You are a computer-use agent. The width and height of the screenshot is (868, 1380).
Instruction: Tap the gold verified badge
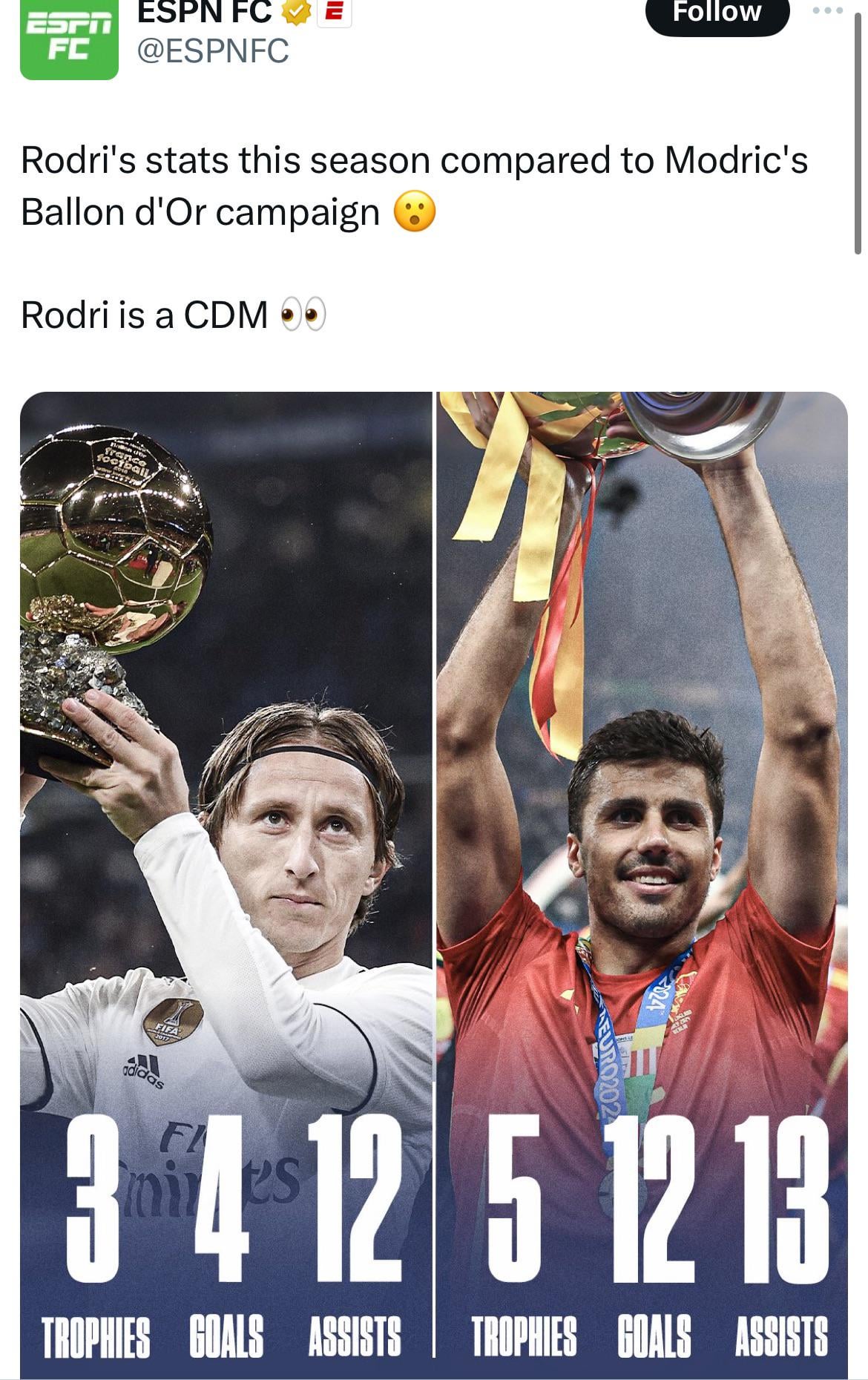pyautogui.click(x=296, y=13)
